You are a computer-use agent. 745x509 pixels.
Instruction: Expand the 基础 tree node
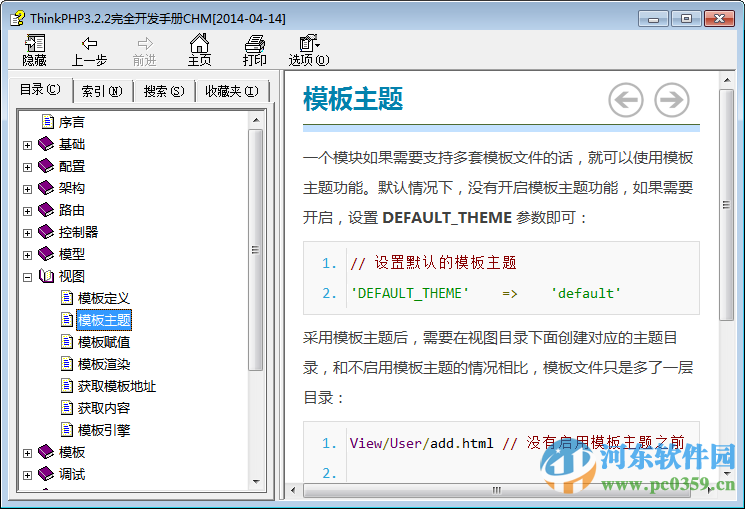pyautogui.click(x=28, y=145)
